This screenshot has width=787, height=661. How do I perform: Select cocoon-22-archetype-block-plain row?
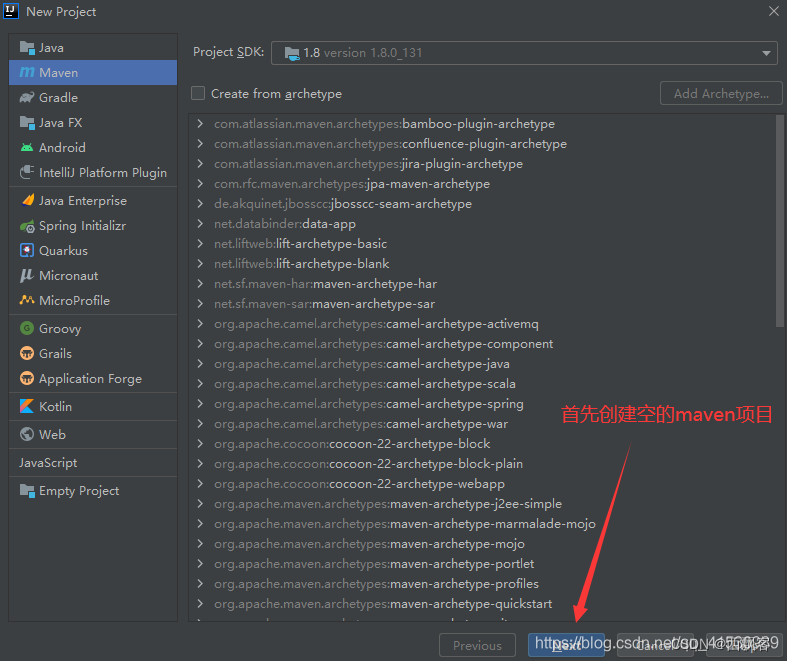tap(482, 463)
